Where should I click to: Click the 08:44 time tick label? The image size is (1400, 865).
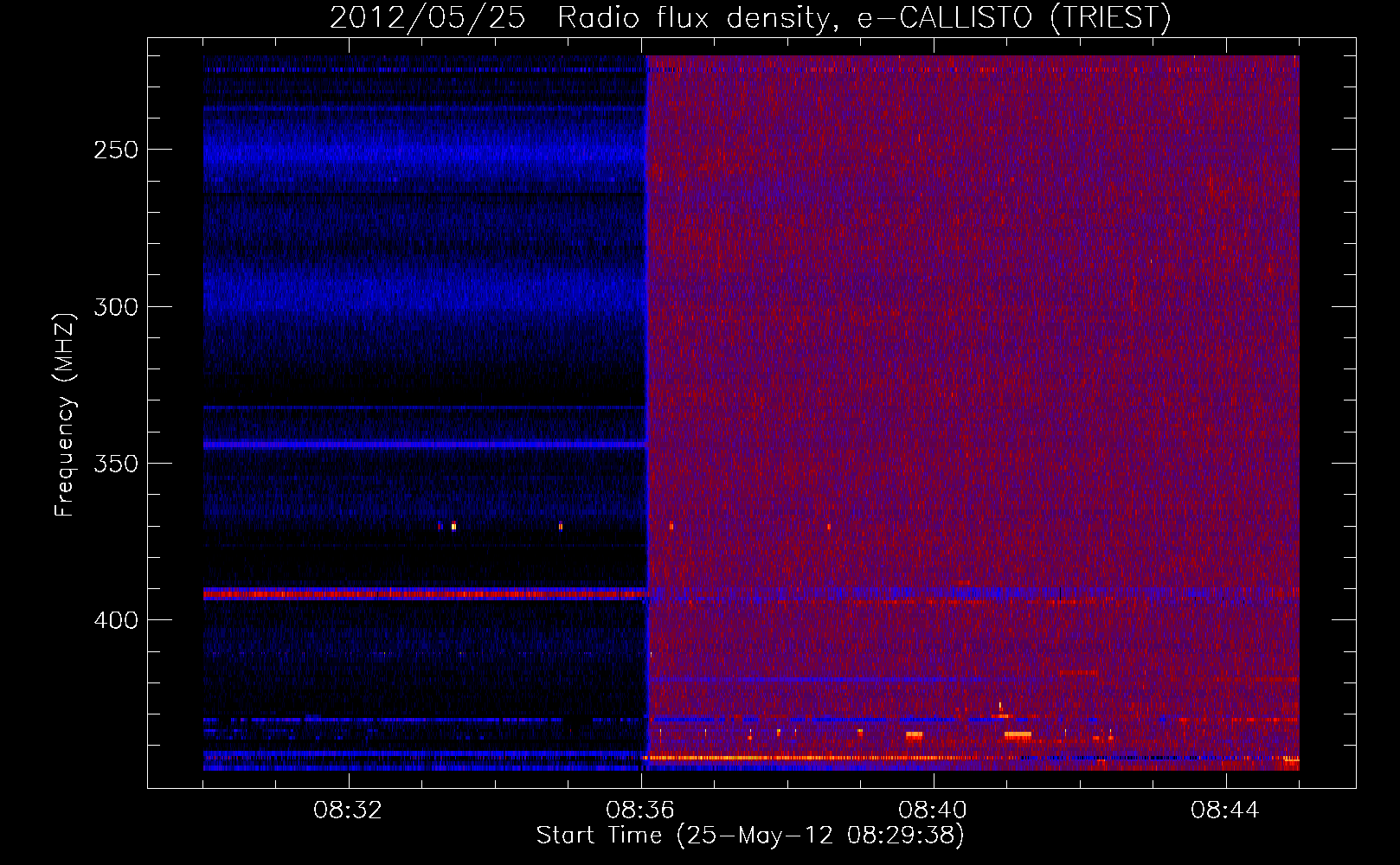(1225, 810)
